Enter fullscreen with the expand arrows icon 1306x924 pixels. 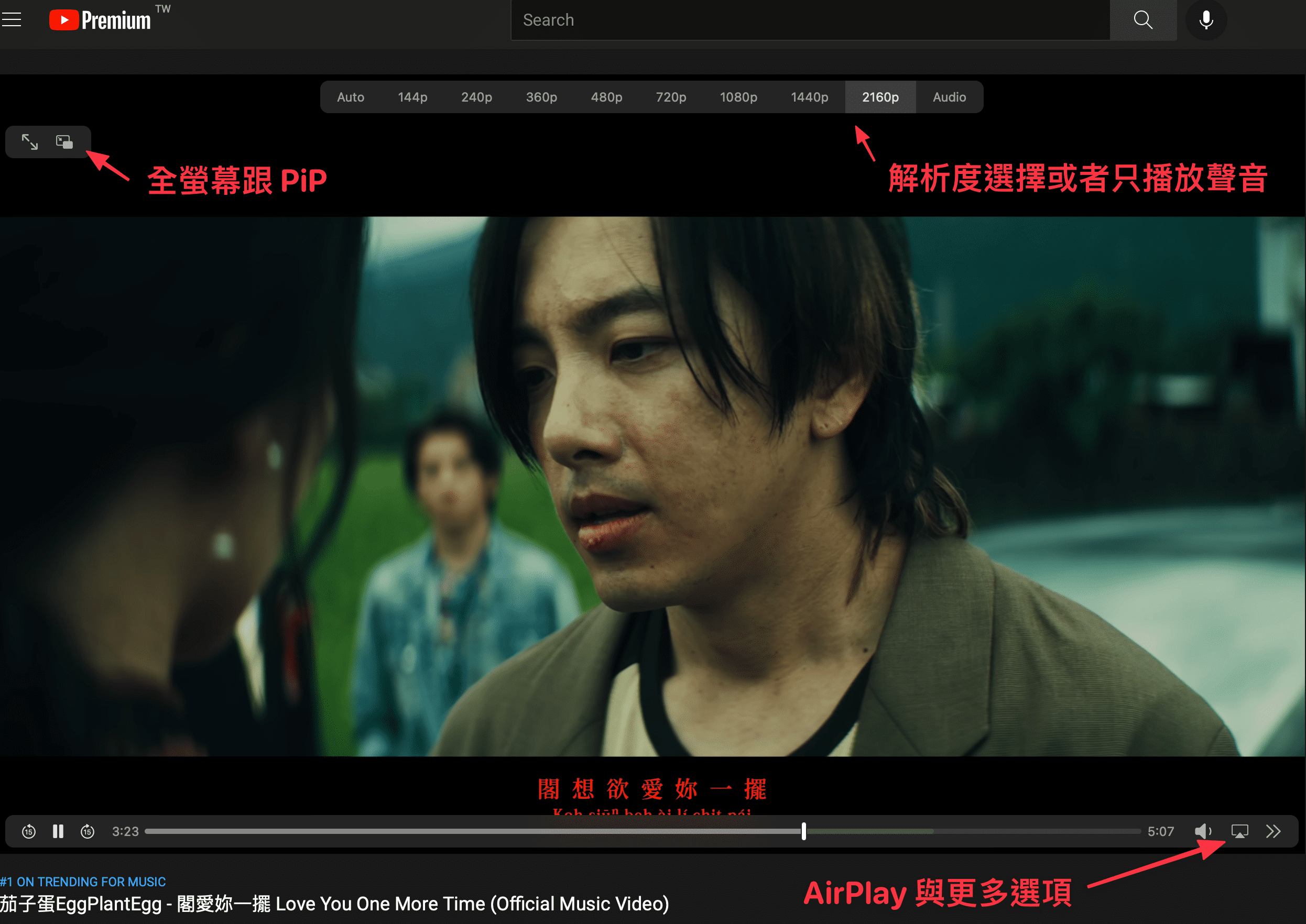[x=29, y=141]
